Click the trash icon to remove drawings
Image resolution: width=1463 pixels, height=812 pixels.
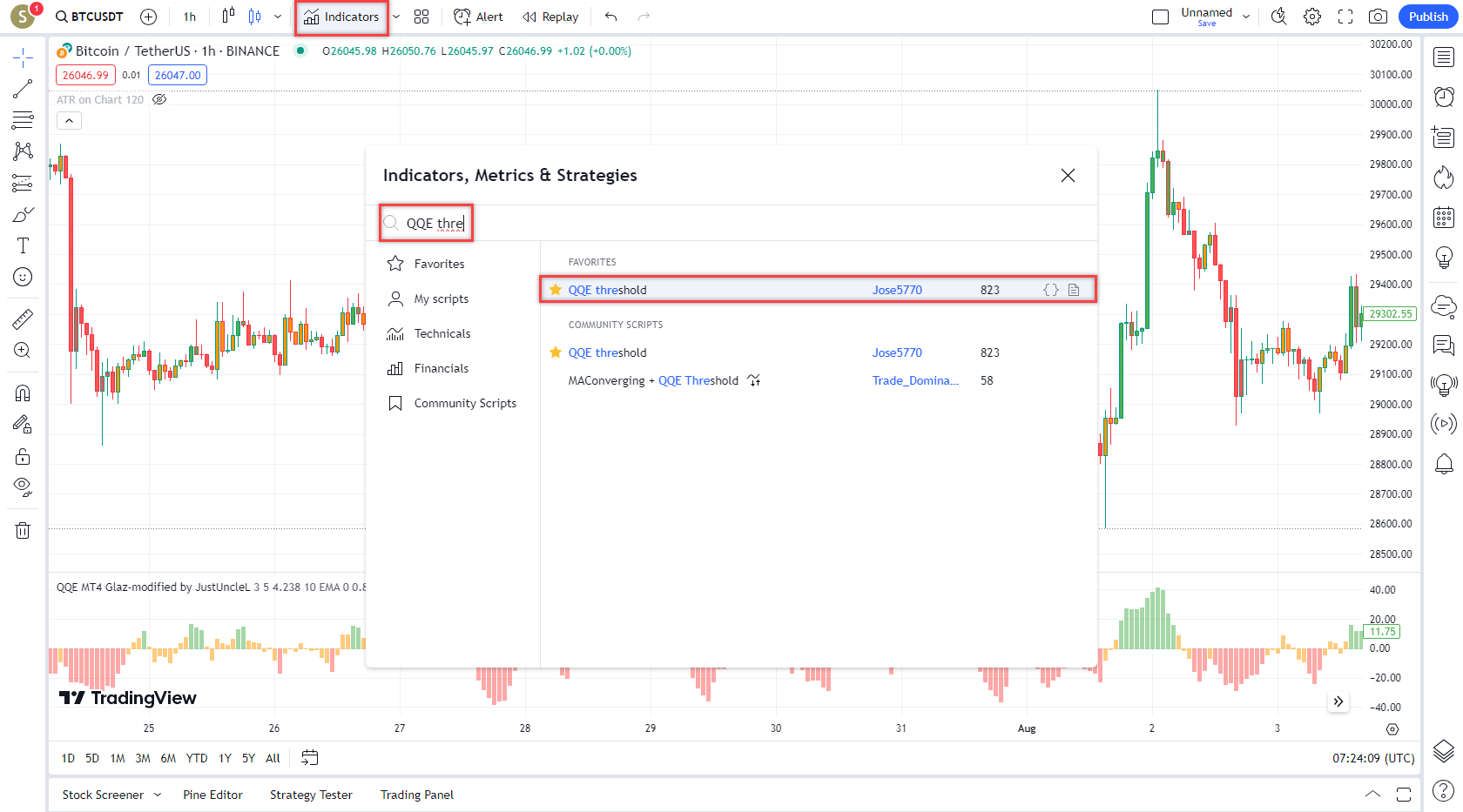23,530
